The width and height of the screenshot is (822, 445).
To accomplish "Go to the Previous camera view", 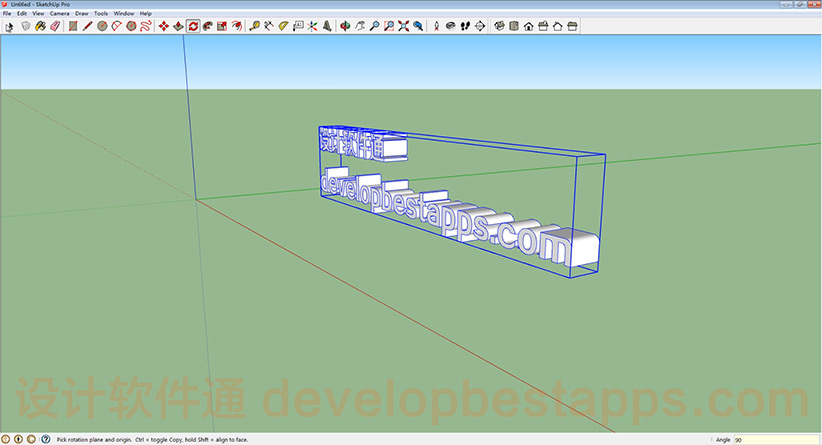I will coord(418,26).
